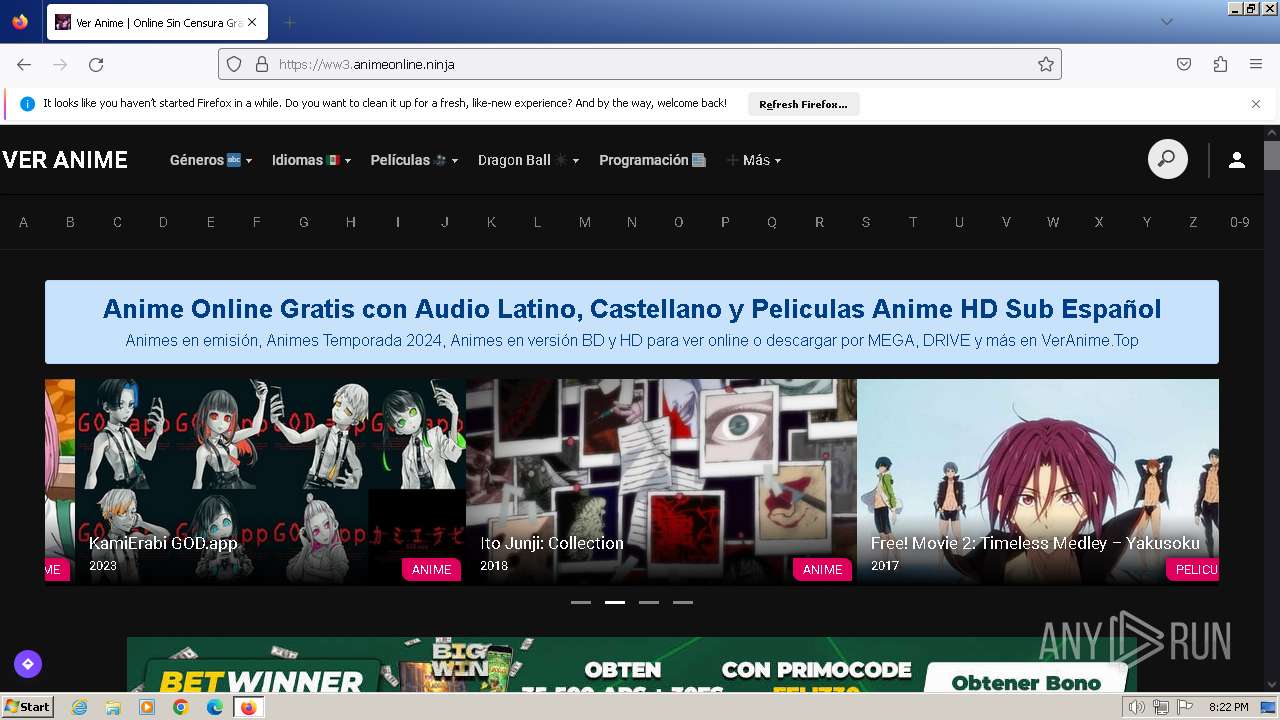Click the Anime Online Gratis headline
The height and width of the screenshot is (720, 1280).
(x=632, y=308)
